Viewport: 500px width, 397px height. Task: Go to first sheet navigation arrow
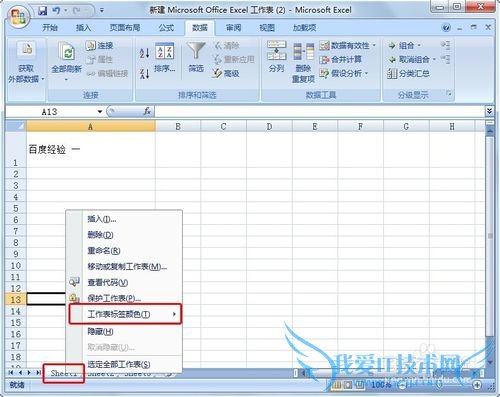click(11, 373)
